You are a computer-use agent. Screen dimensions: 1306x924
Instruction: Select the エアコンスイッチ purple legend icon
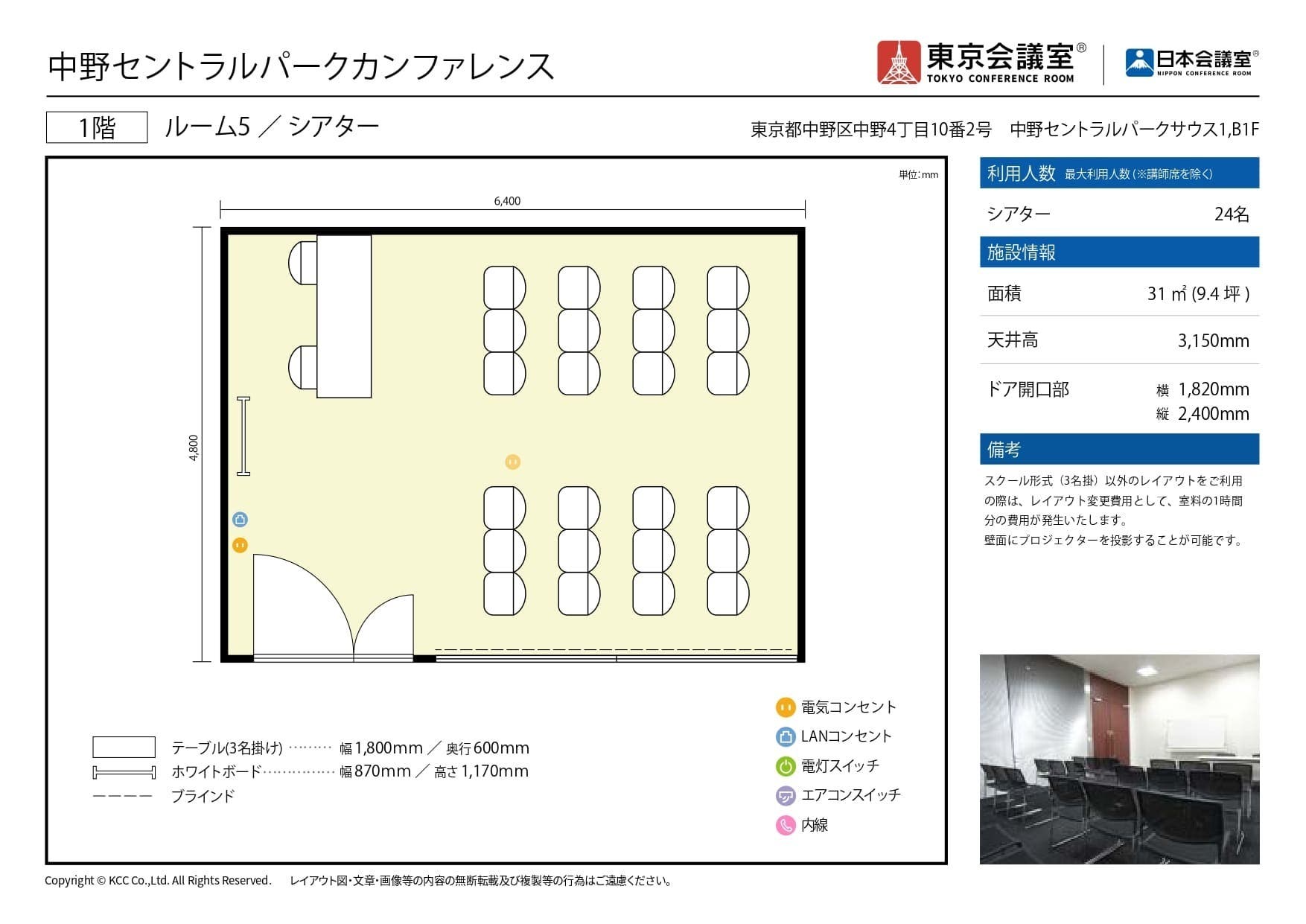coord(785,795)
